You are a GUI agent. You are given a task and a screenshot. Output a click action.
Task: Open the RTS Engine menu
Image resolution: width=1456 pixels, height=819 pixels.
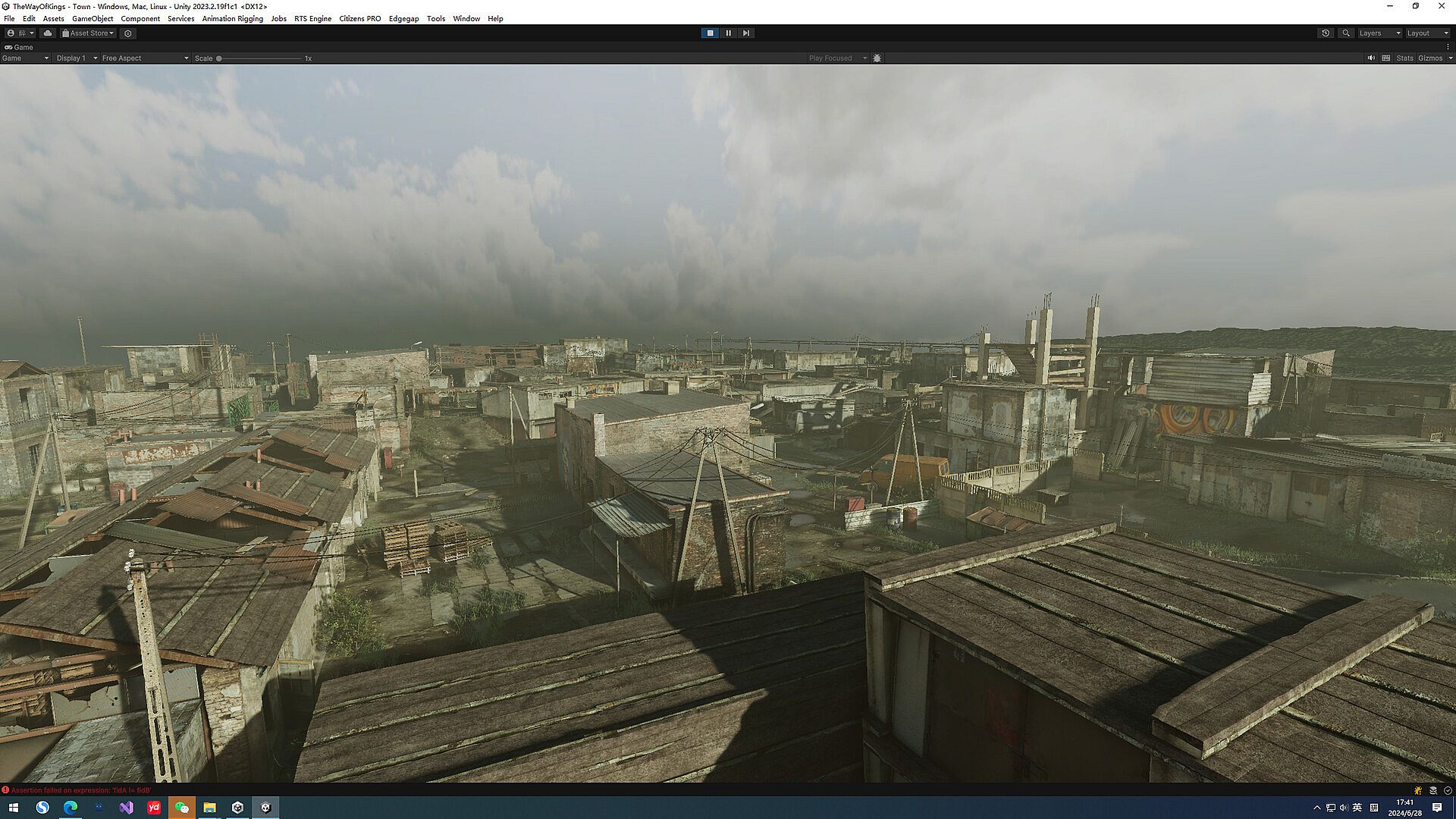(x=312, y=19)
